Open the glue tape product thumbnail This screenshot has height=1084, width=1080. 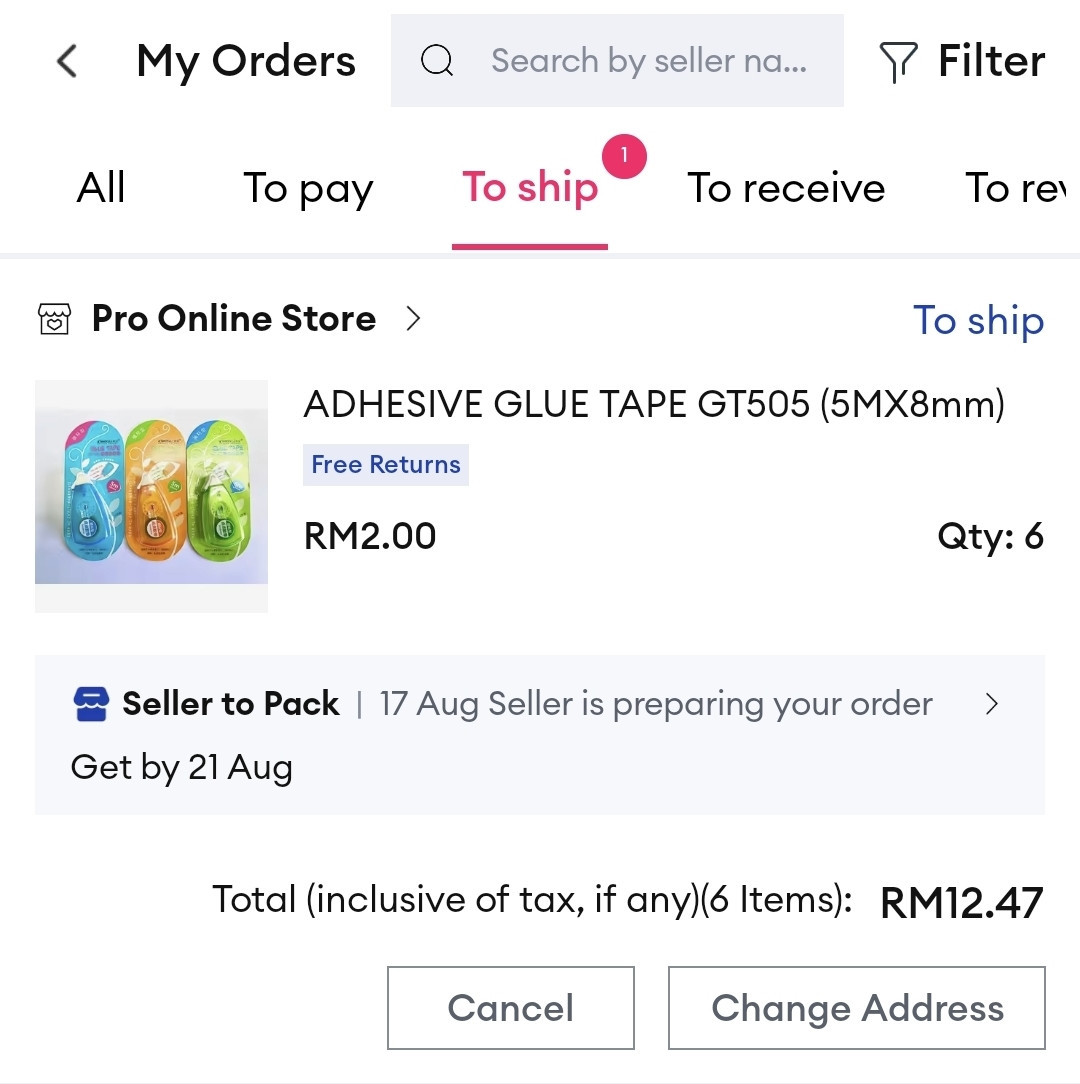pos(151,496)
